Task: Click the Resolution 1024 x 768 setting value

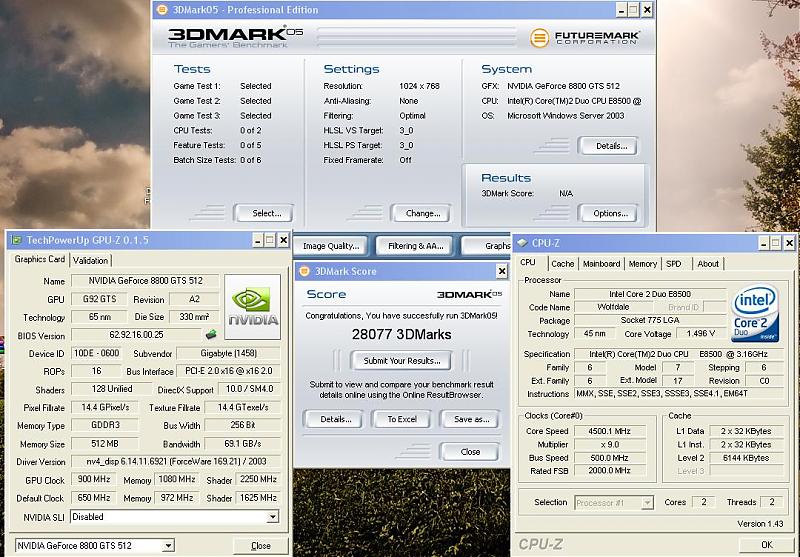Action: tap(419, 86)
